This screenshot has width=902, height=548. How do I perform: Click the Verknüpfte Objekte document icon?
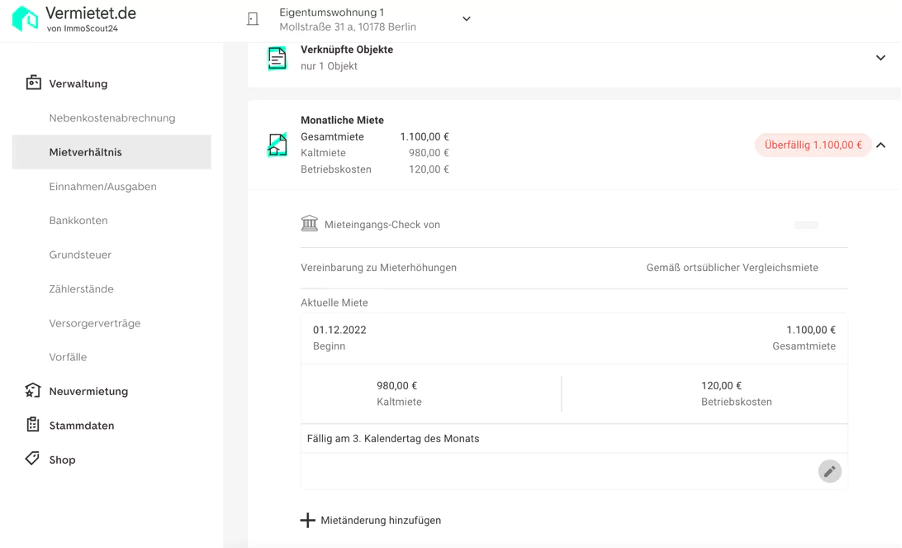(x=277, y=58)
